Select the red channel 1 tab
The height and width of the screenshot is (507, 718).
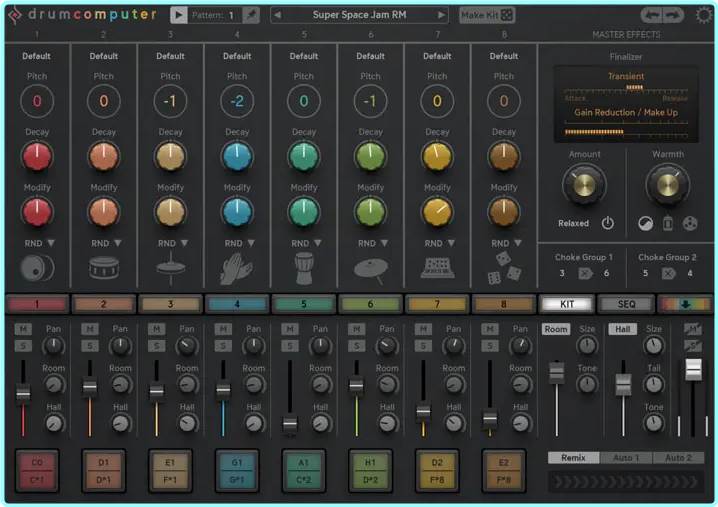point(37,304)
